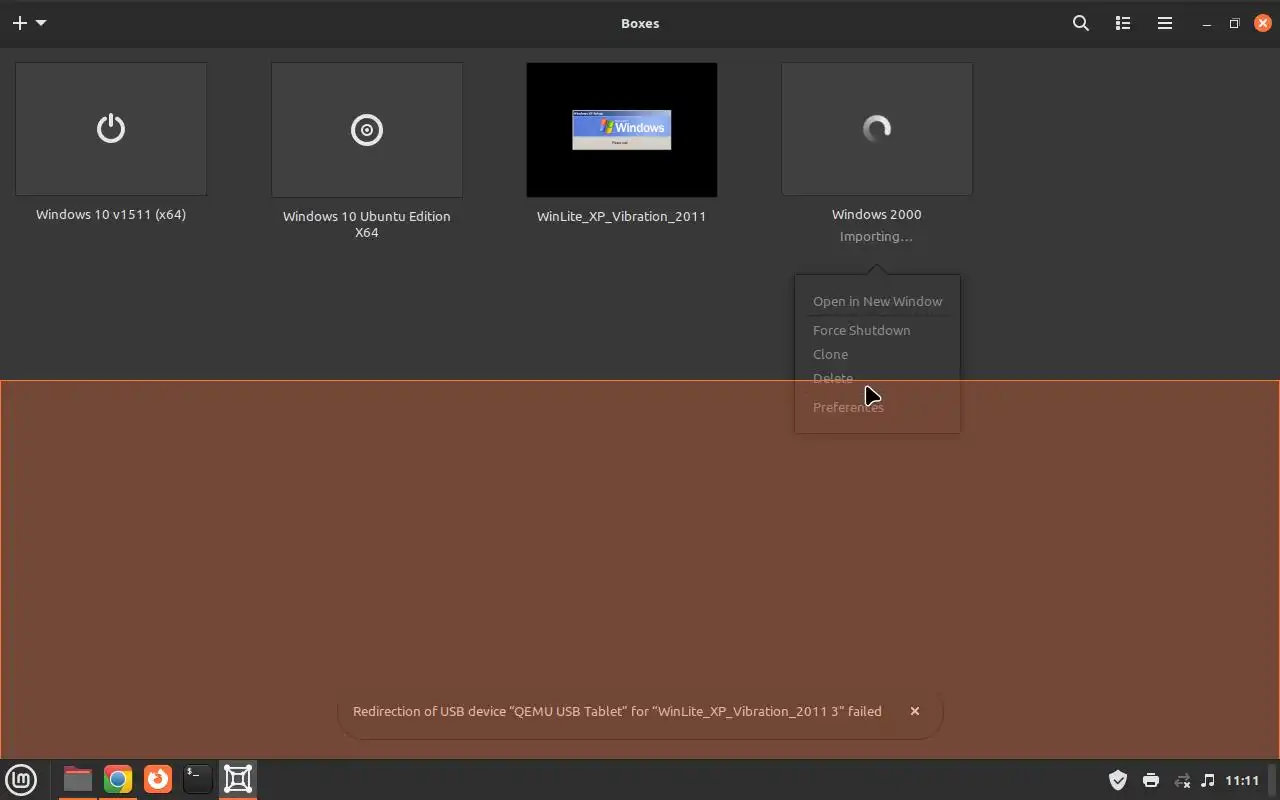The width and height of the screenshot is (1280, 800).
Task: Dismiss the USB redirection failed notification
Action: (x=914, y=711)
